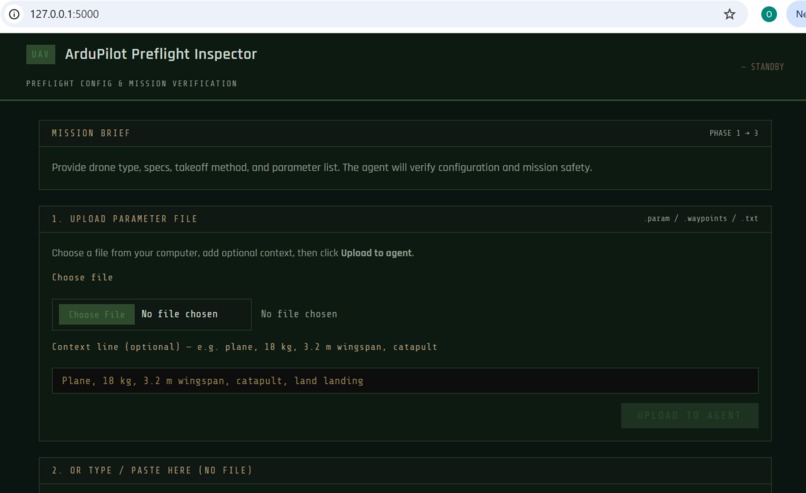Click the '.param / .waypoints / .txt' hint
This screenshot has height=493, width=806.
point(701,218)
